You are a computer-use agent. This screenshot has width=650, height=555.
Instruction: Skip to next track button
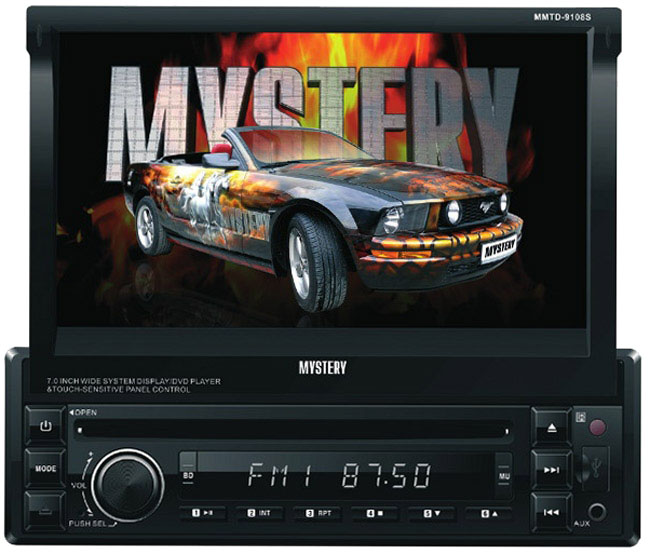(x=551, y=467)
